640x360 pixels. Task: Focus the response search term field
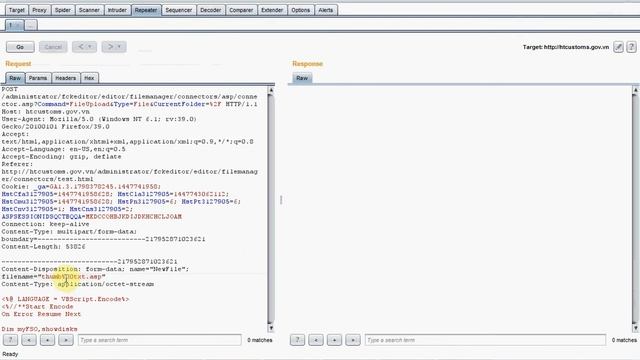pos(485,340)
